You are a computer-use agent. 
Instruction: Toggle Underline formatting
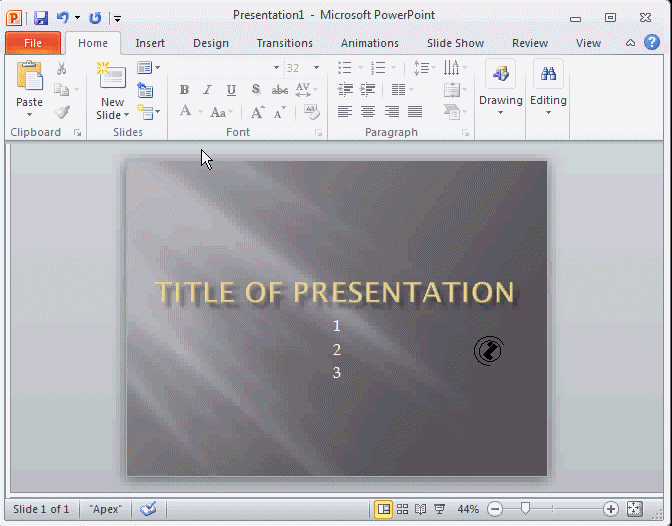click(231, 90)
